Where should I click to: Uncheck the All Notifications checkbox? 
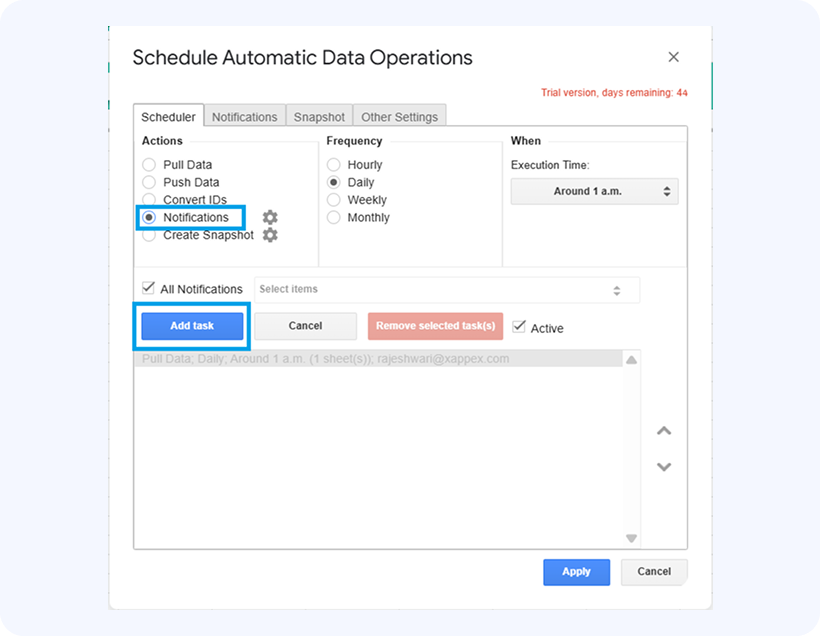(149, 288)
